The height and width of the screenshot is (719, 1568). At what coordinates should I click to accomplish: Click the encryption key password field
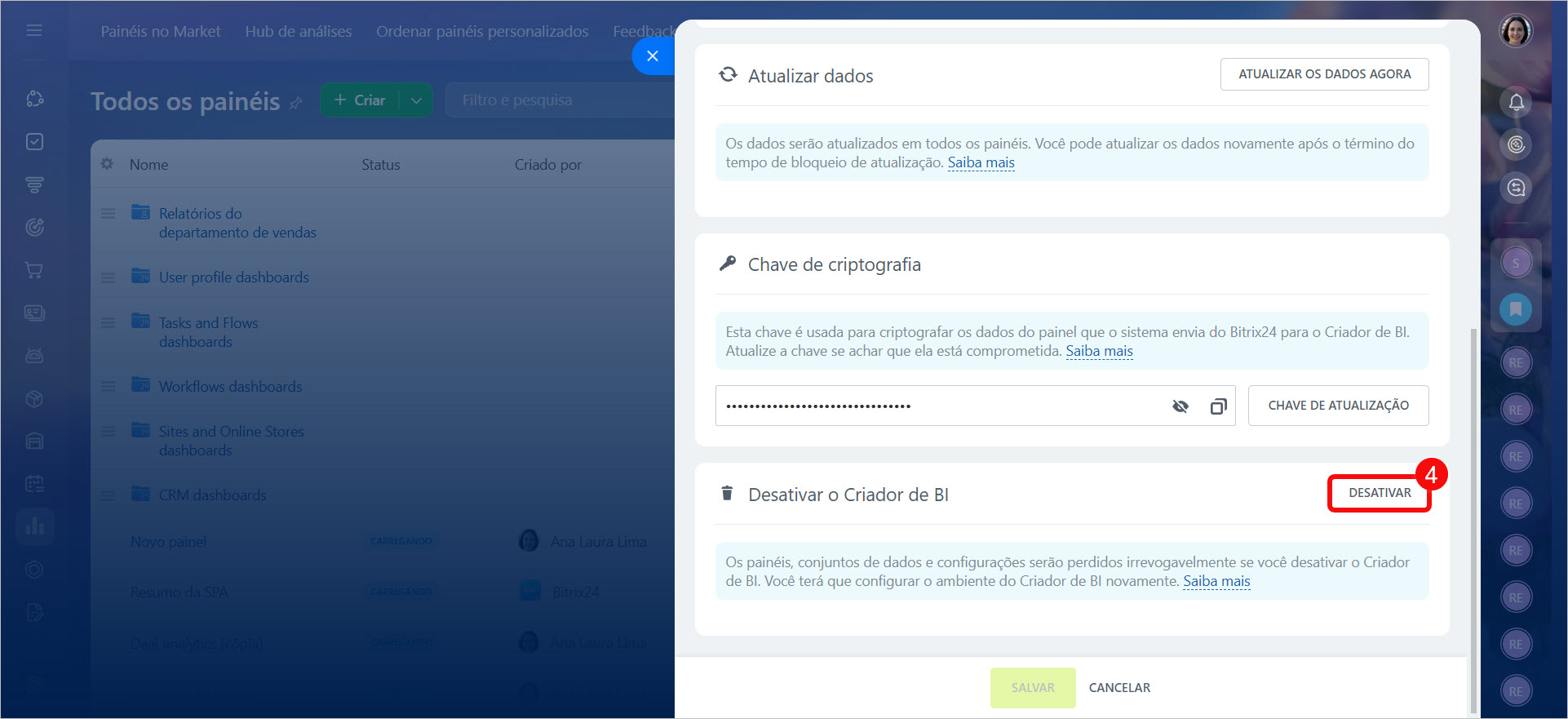click(938, 406)
